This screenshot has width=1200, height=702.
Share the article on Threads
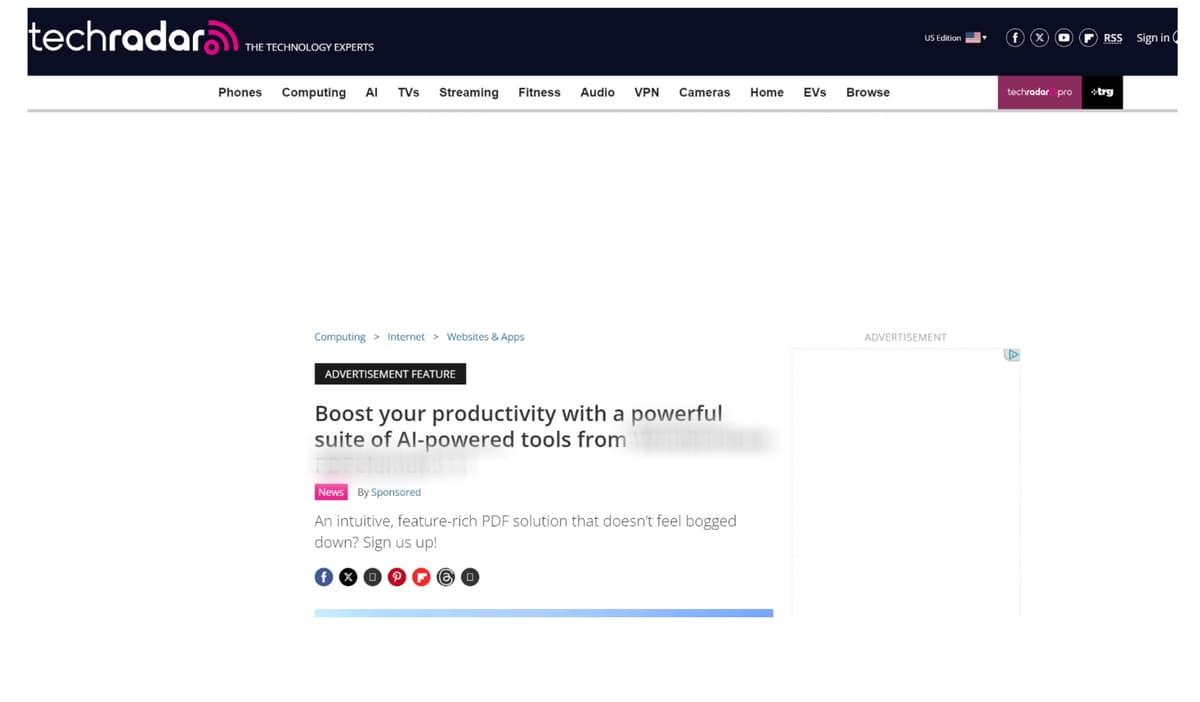coord(446,577)
